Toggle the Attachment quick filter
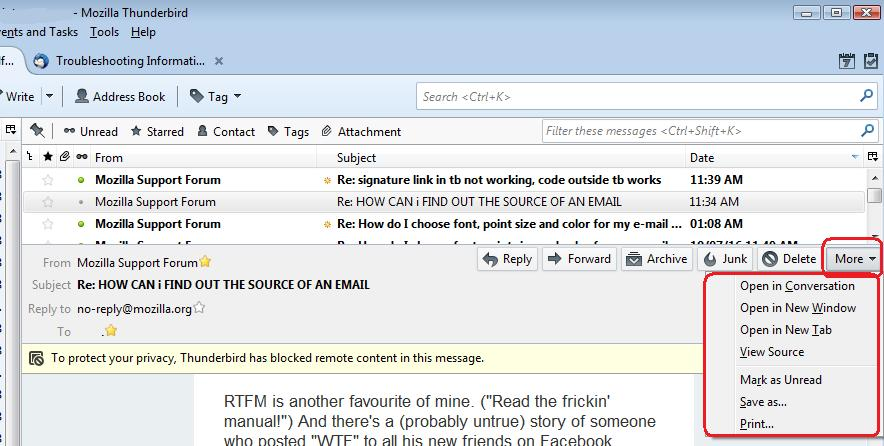The image size is (884, 446). click(x=361, y=131)
